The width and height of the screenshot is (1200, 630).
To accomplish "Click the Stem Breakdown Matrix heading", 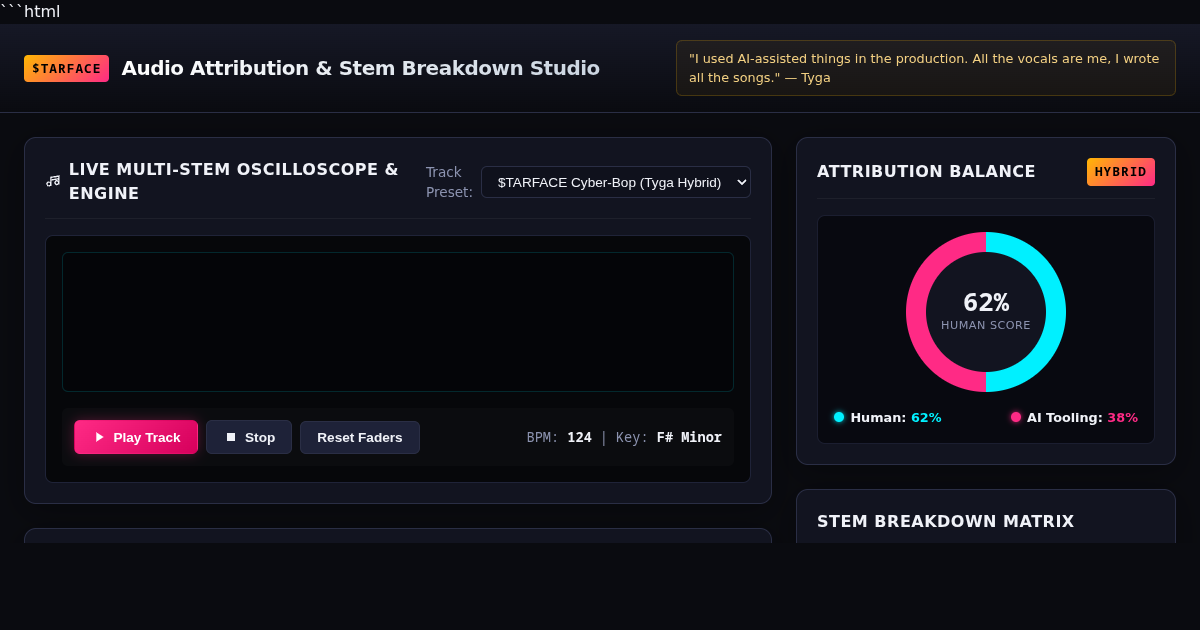I will pyautogui.click(x=946, y=521).
